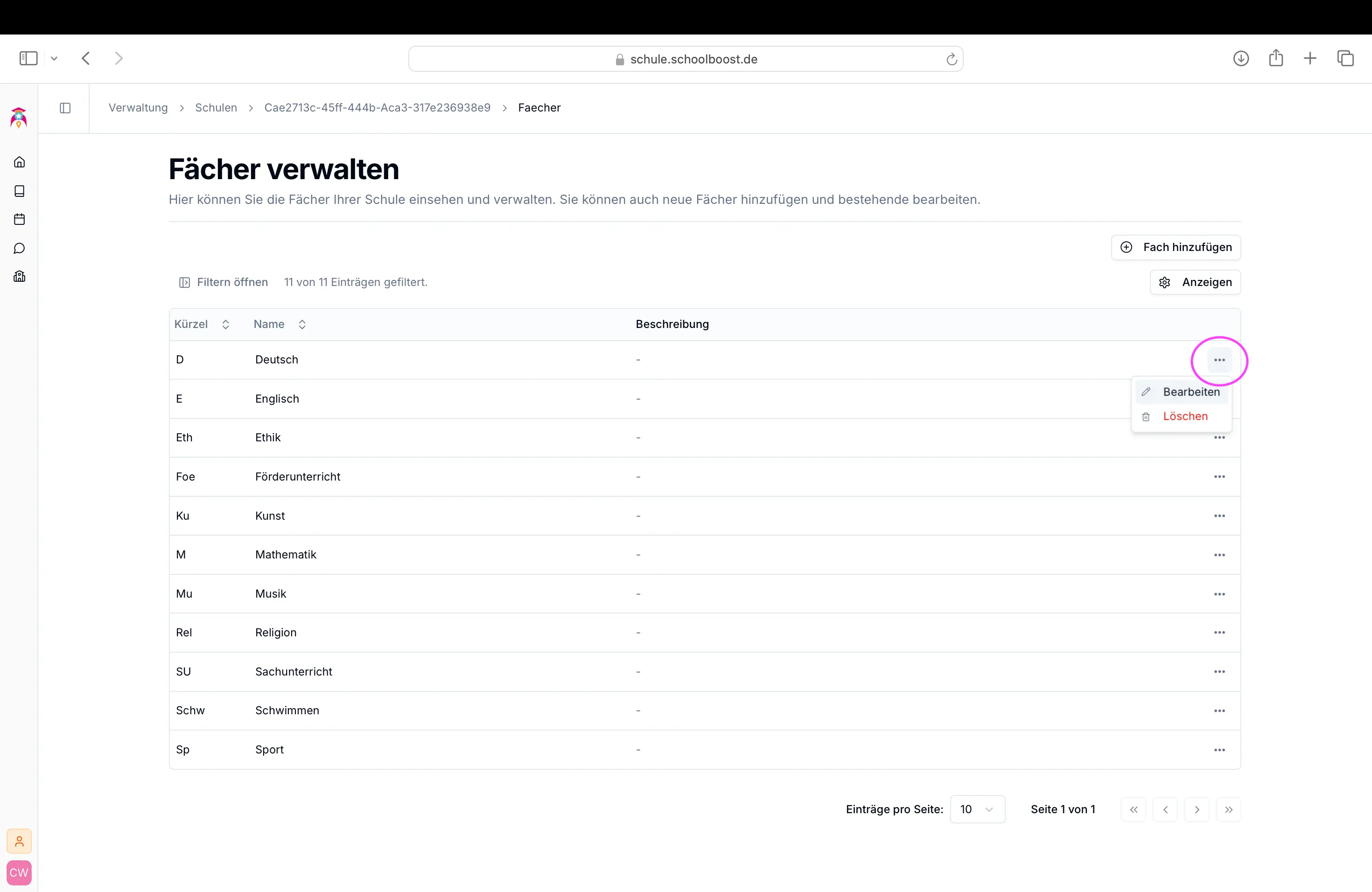Click the Safari downloads icon

click(x=1240, y=59)
